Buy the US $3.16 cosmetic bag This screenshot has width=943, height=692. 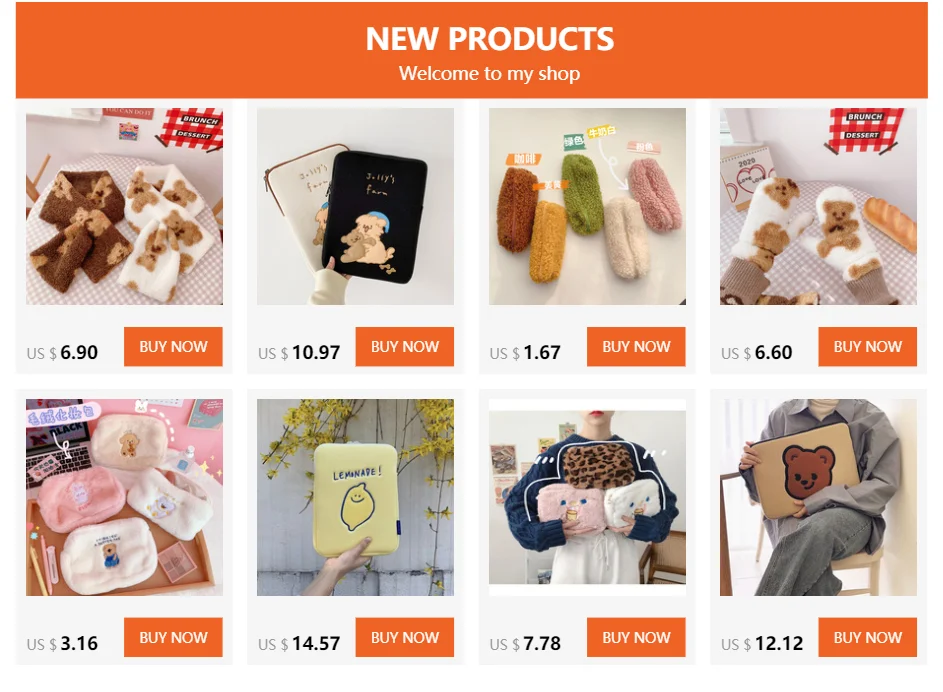pos(173,637)
